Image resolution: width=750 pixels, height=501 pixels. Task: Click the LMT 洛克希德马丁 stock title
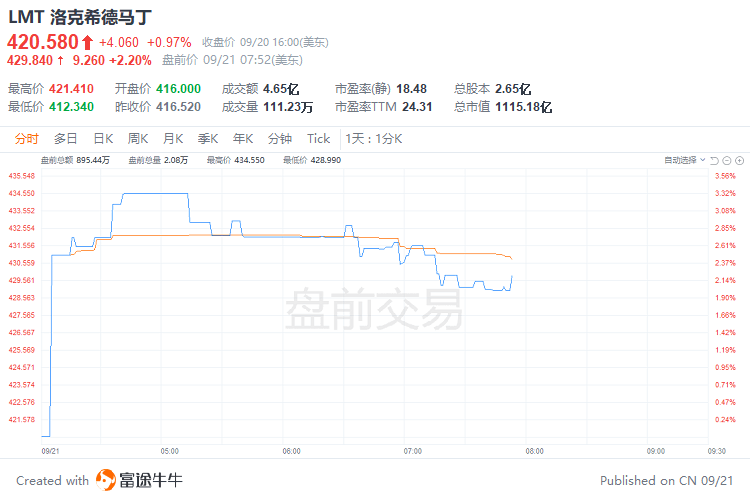(80, 17)
